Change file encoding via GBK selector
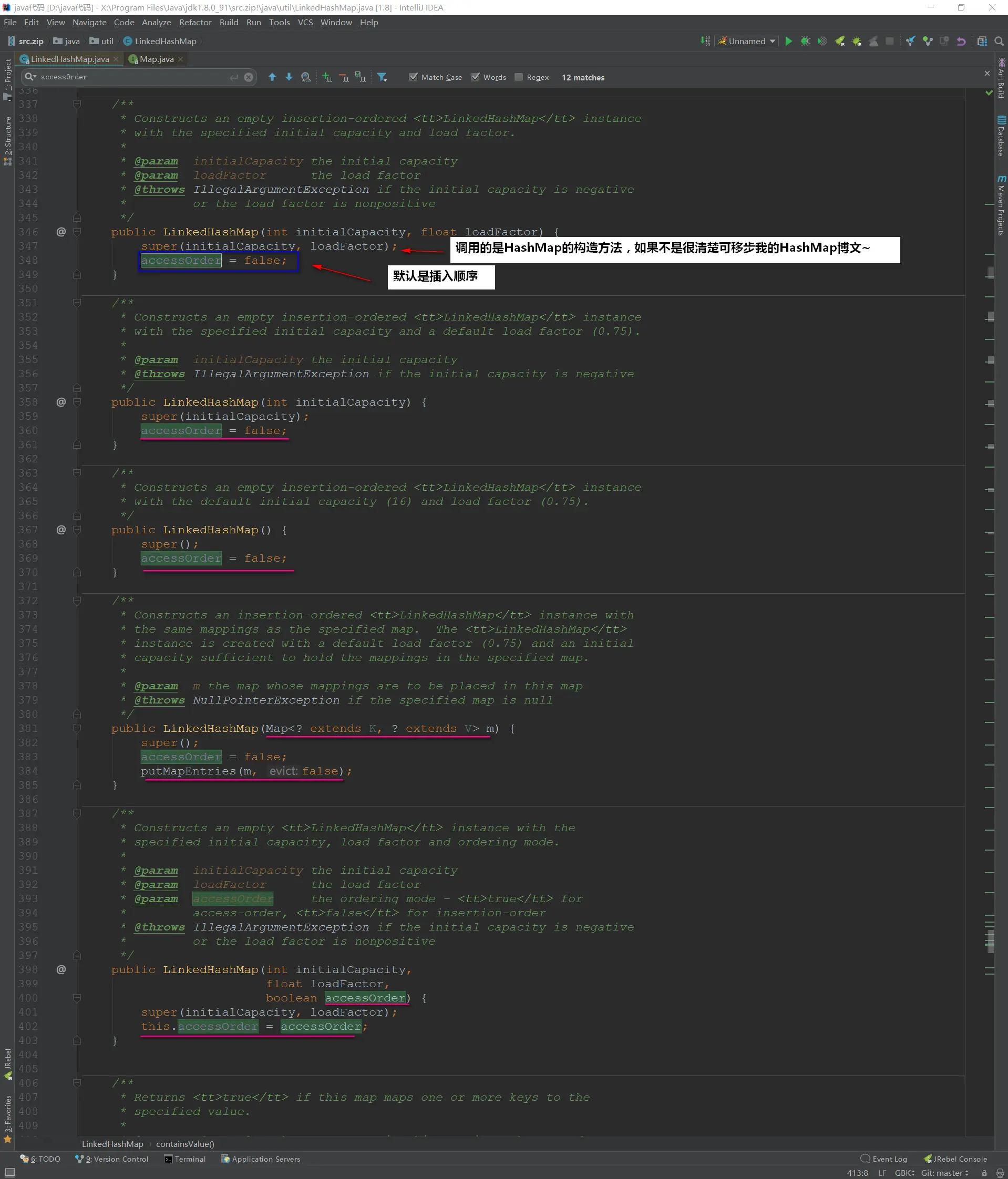This screenshot has height=1179, width=1008. point(904,1173)
